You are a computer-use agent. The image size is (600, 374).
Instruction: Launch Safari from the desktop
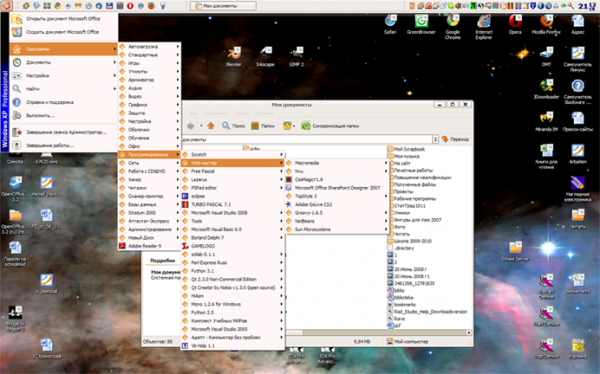390,24
